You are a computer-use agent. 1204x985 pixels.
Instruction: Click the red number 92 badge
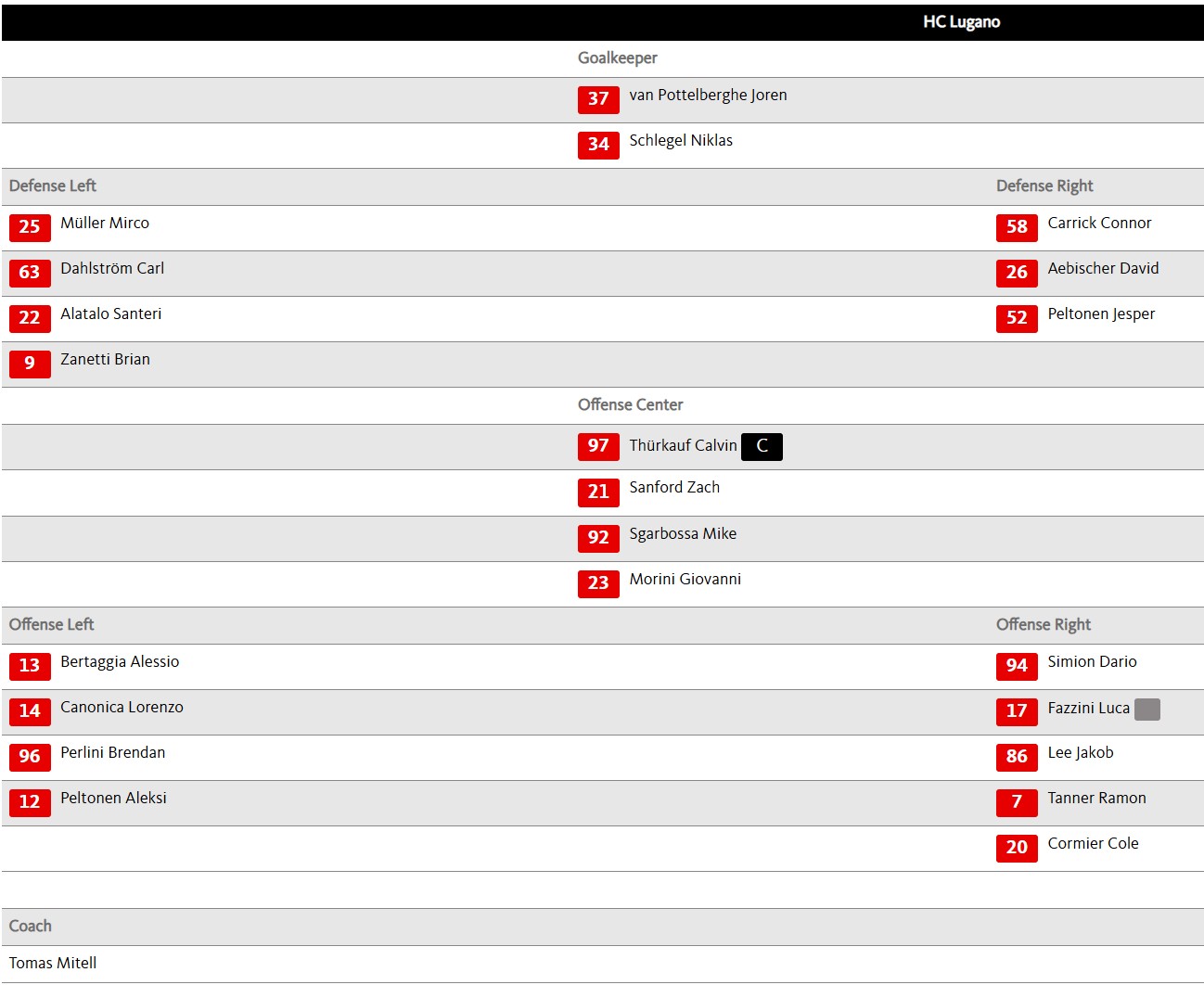(598, 538)
